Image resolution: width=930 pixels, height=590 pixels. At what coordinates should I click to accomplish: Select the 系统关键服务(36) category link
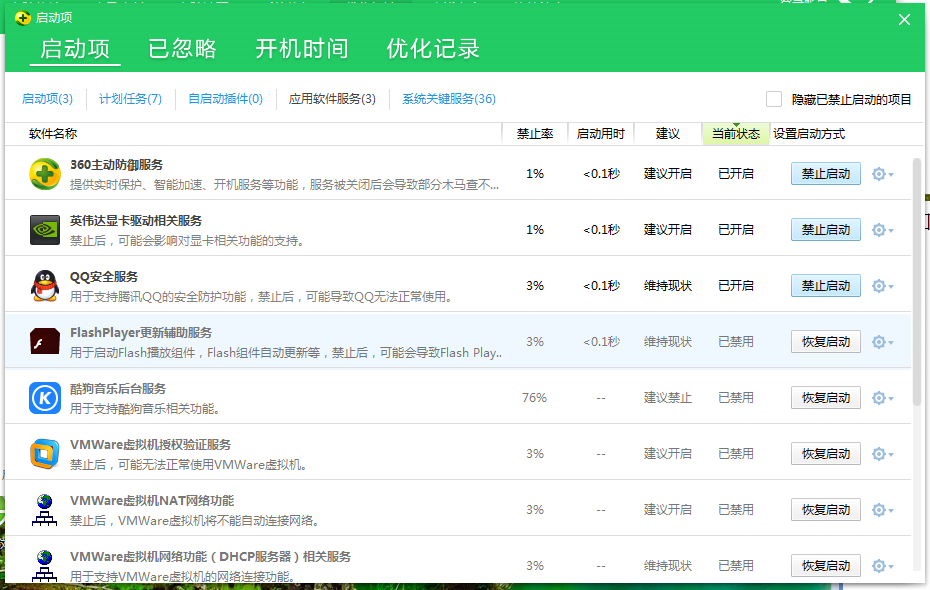(449, 99)
